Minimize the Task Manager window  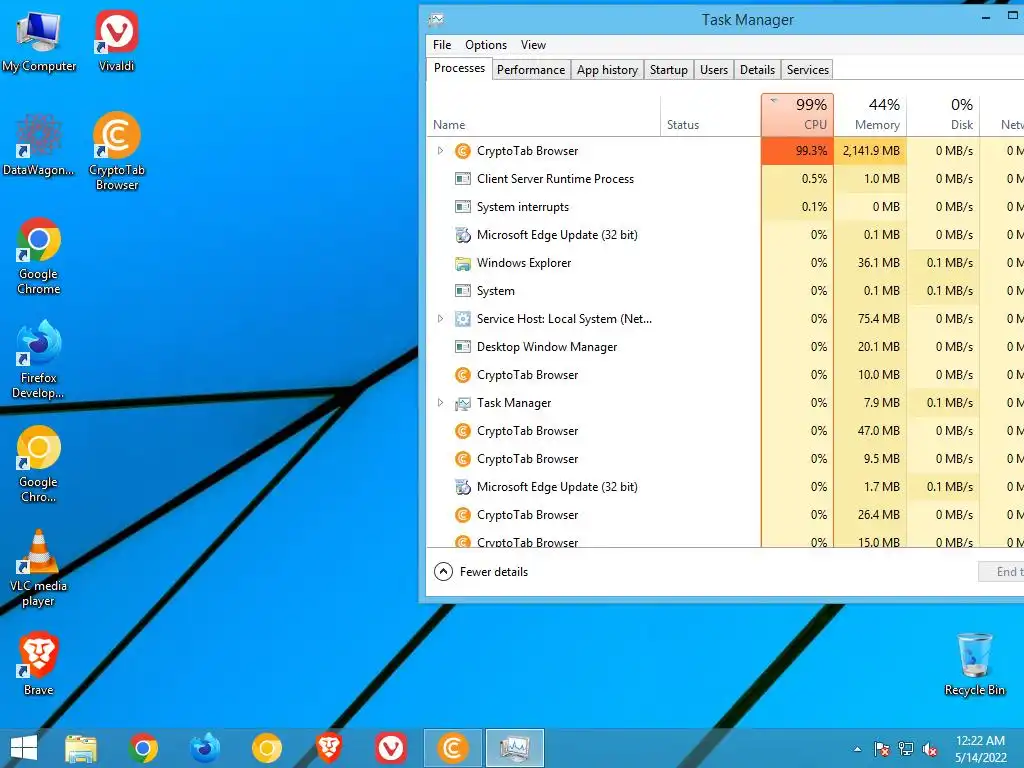(985, 18)
